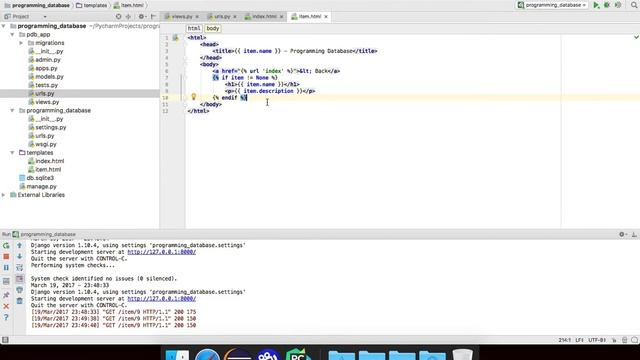The width and height of the screenshot is (640, 360).
Task: Hide the Project tool window
Action: coord(153,17)
